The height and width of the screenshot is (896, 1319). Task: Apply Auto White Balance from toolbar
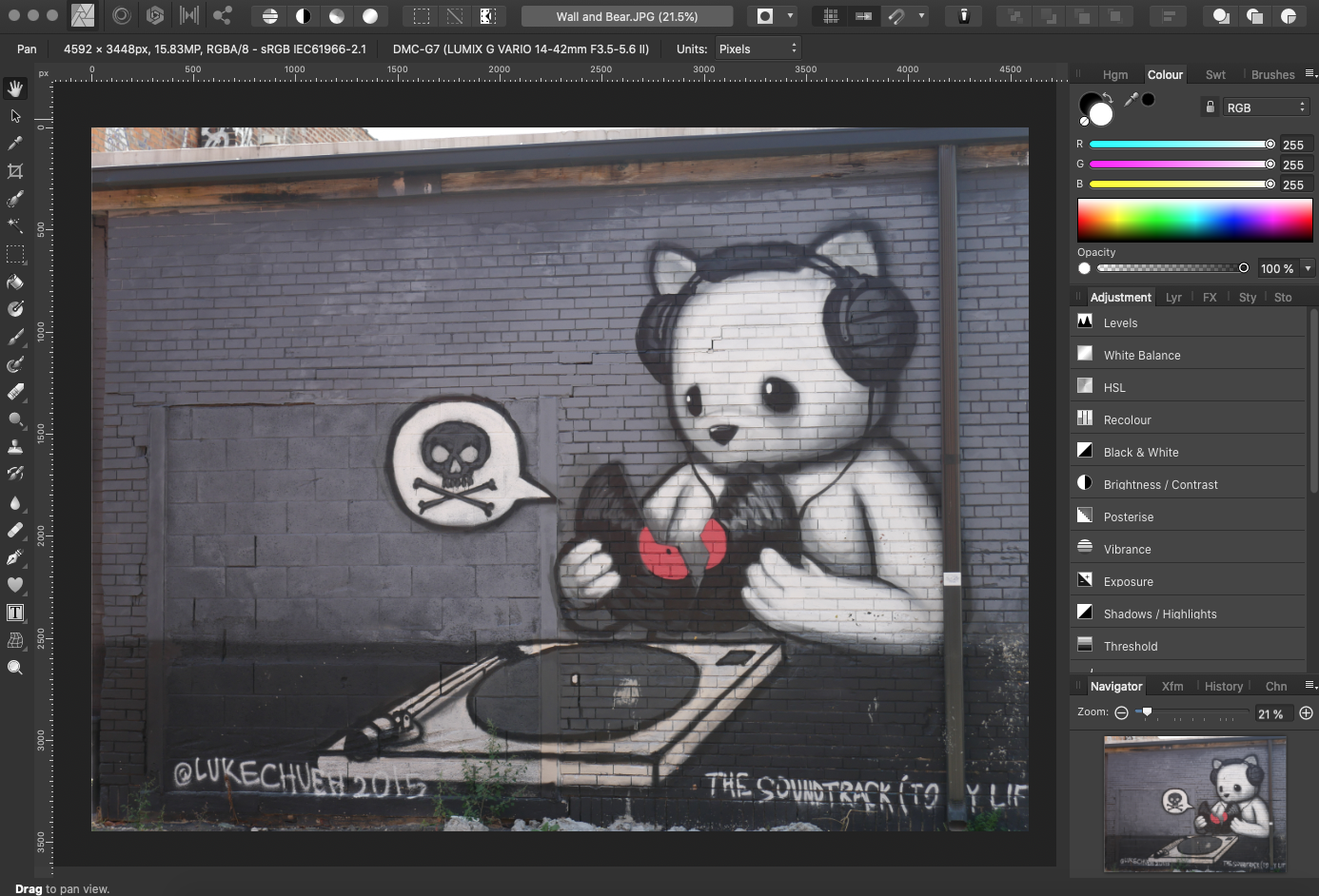(x=370, y=16)
